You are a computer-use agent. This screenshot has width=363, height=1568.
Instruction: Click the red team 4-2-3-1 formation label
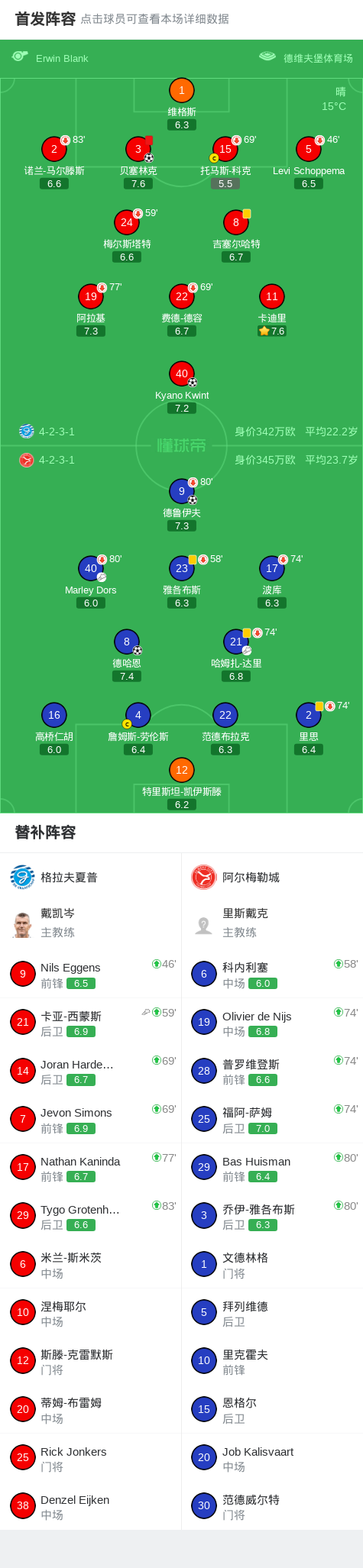(x=57, y=460)
